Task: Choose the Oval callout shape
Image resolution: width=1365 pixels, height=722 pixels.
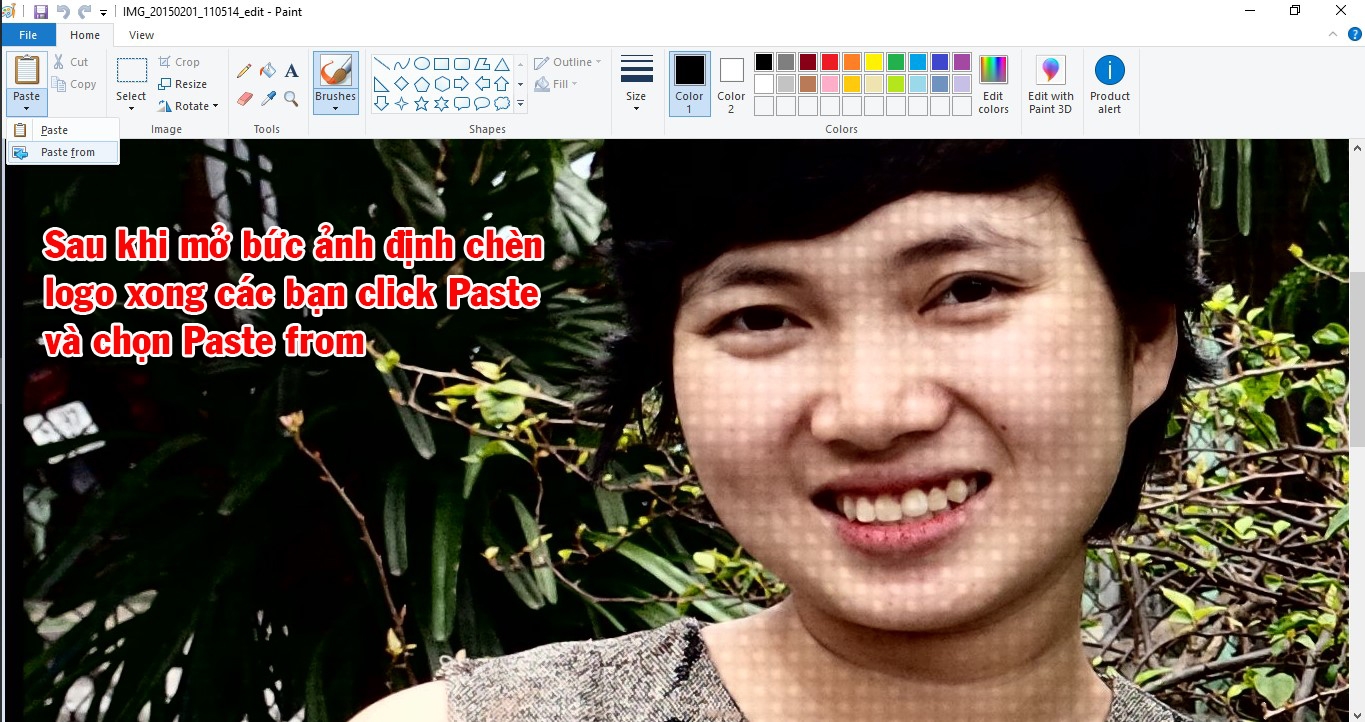Action: tap(481, 103)
